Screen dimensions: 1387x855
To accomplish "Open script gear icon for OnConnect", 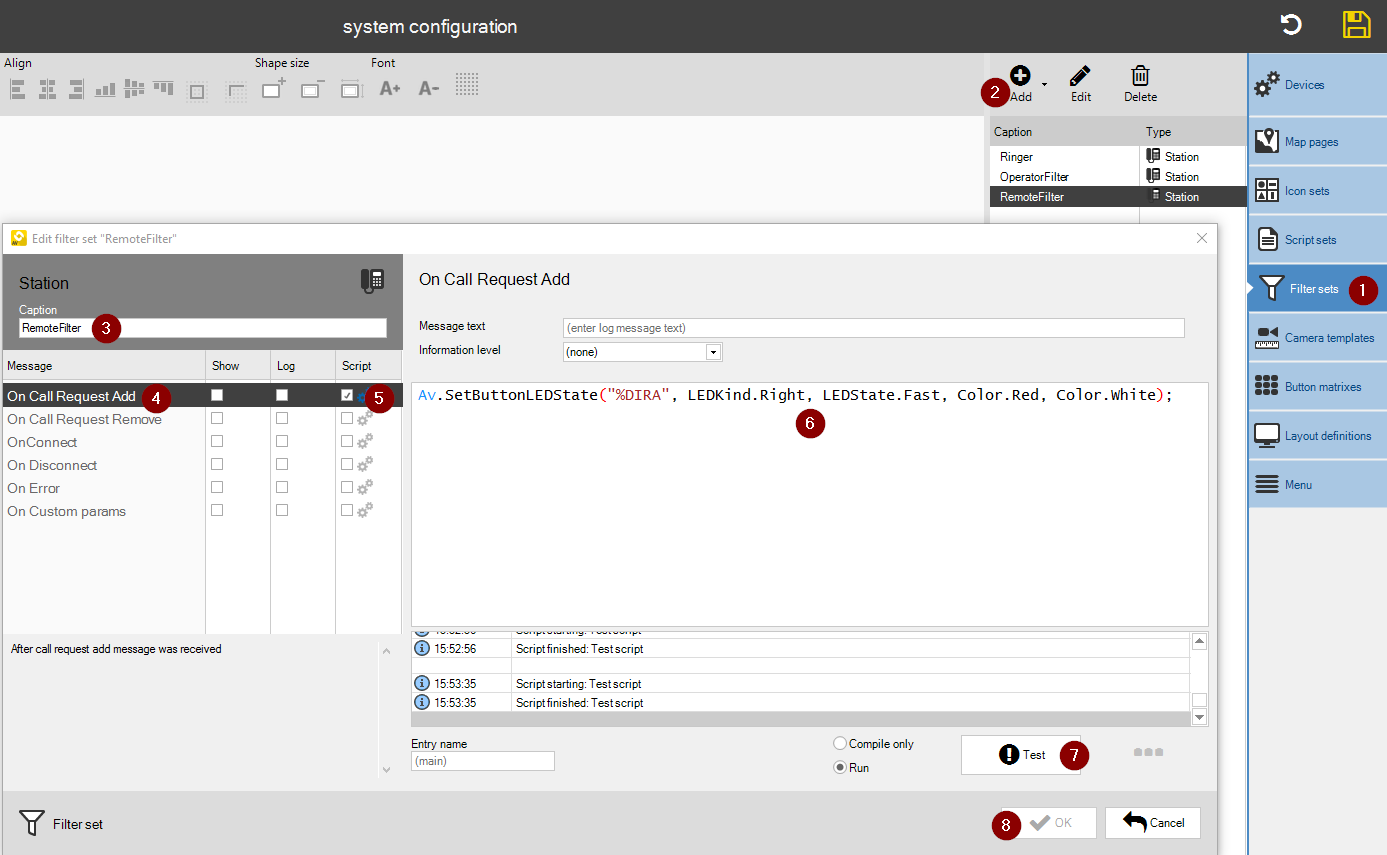I will (x=365, y=441).
